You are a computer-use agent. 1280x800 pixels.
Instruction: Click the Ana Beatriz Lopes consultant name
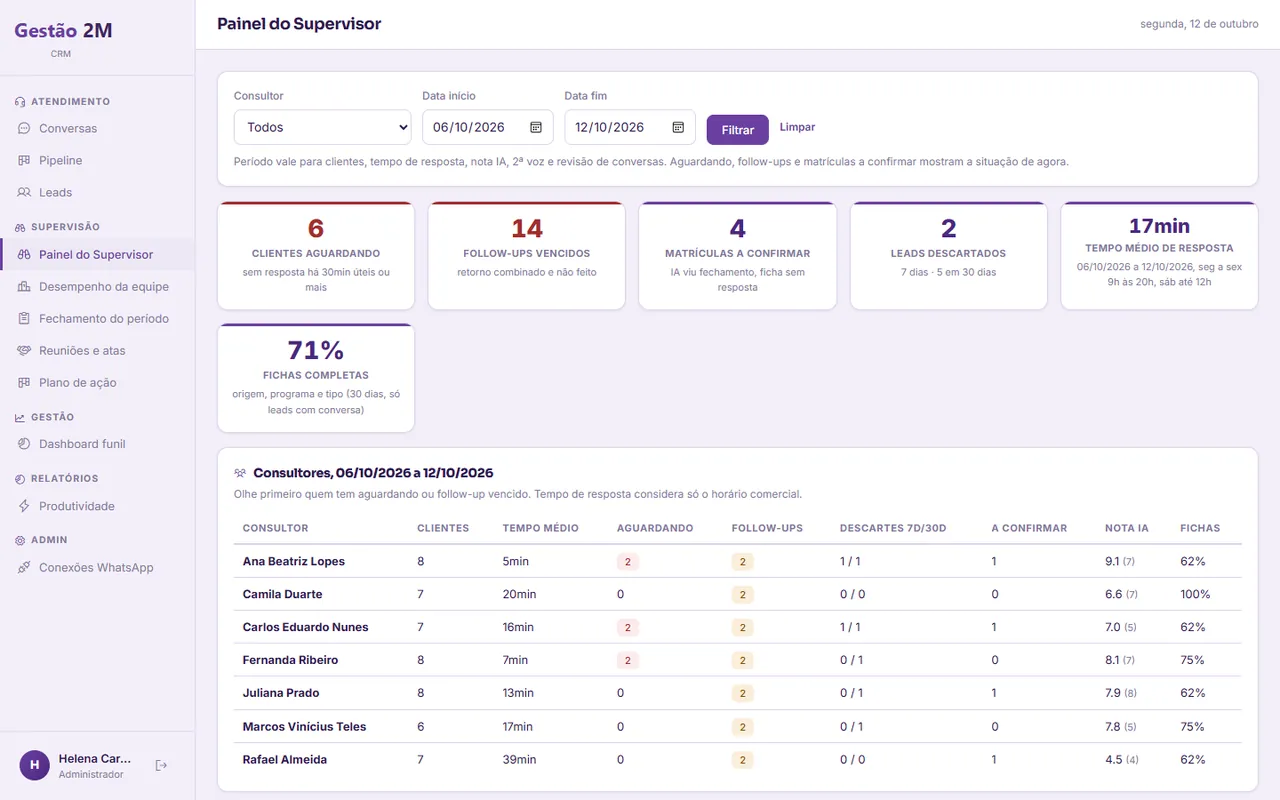[294, 561]
